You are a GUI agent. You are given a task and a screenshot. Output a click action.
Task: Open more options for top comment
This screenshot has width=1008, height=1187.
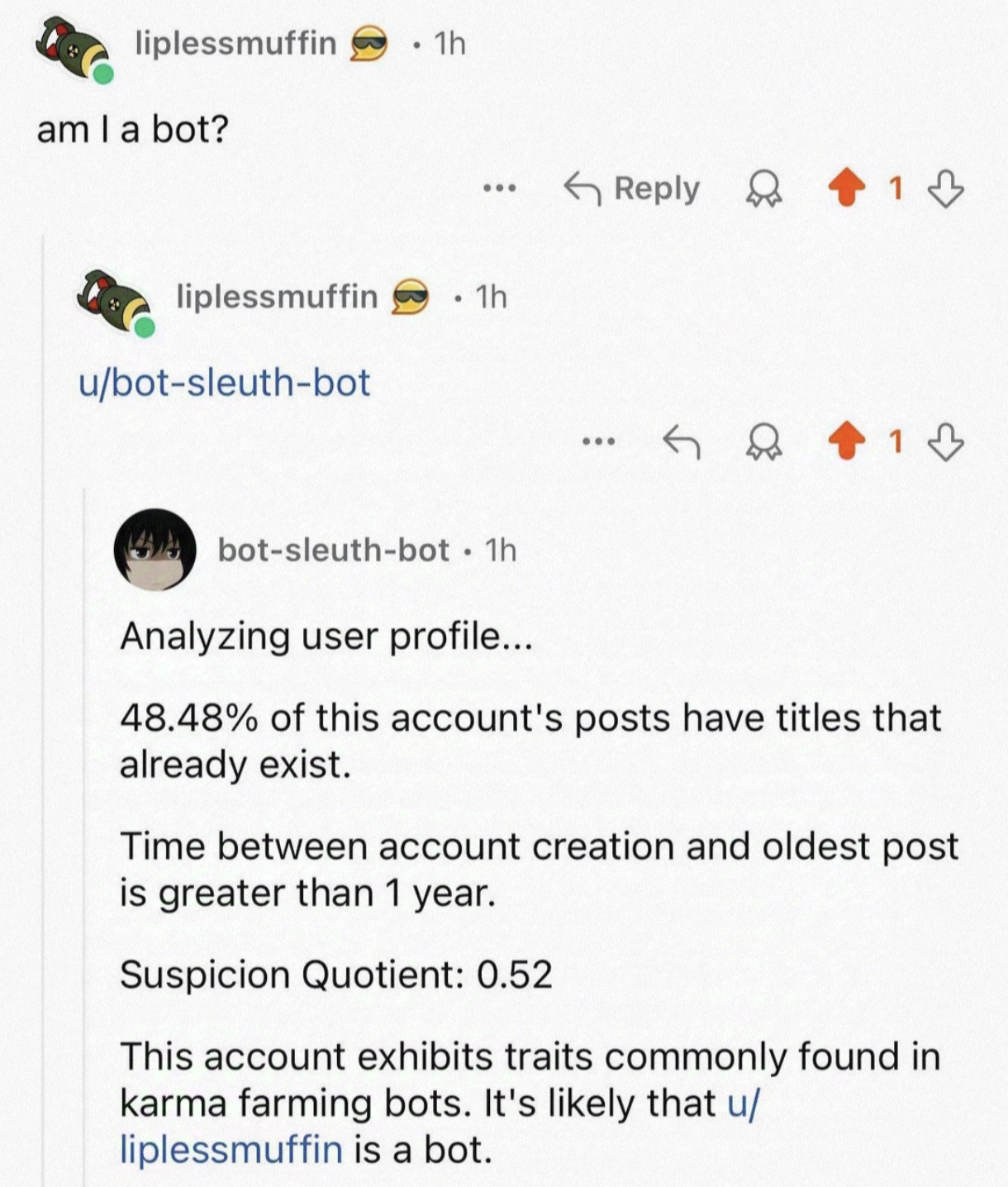(x=500, y=188)
